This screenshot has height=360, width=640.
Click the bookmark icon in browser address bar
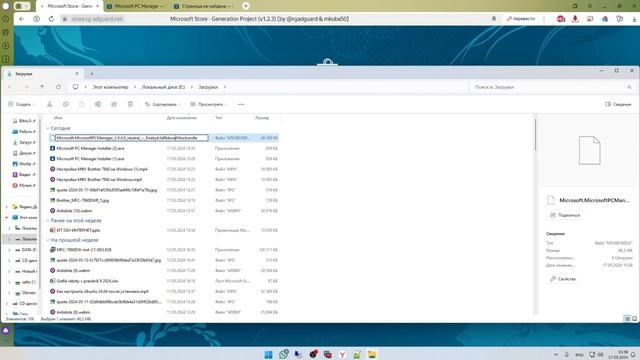[x=493, y=19]
